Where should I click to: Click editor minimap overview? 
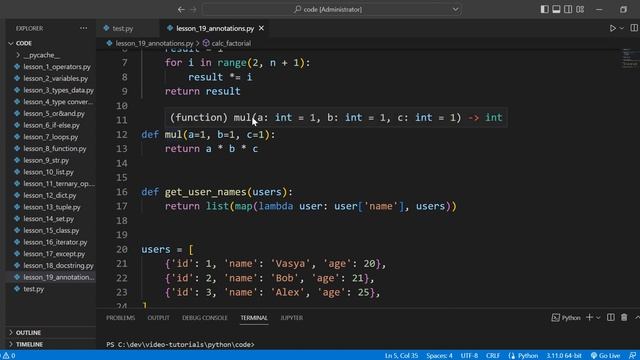tap(630, 59)
